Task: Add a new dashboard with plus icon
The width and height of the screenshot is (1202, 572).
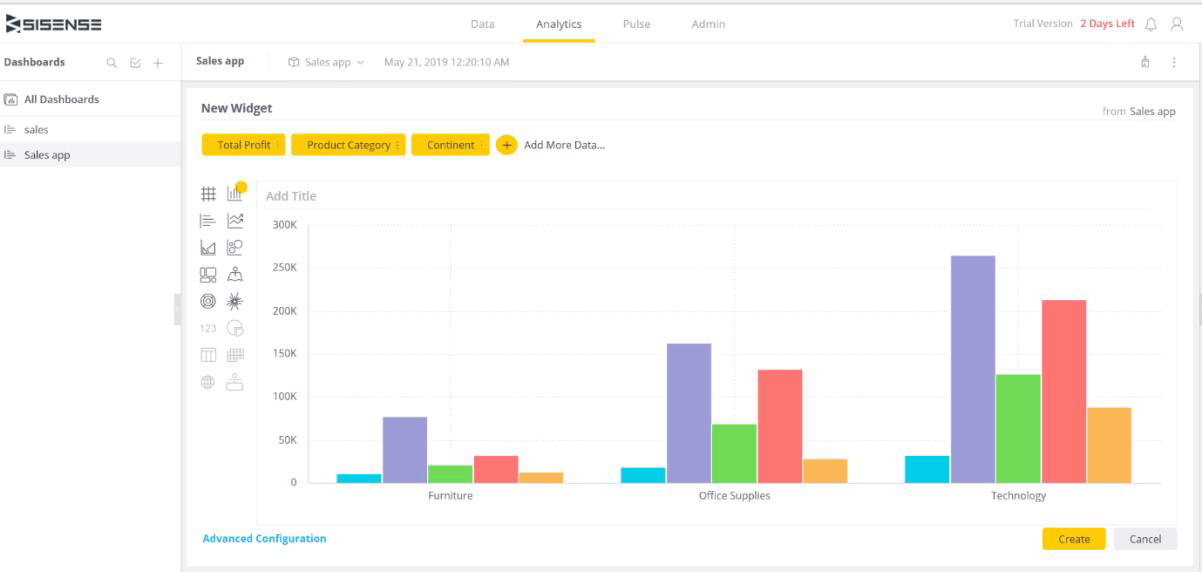Action: [158, 62]
